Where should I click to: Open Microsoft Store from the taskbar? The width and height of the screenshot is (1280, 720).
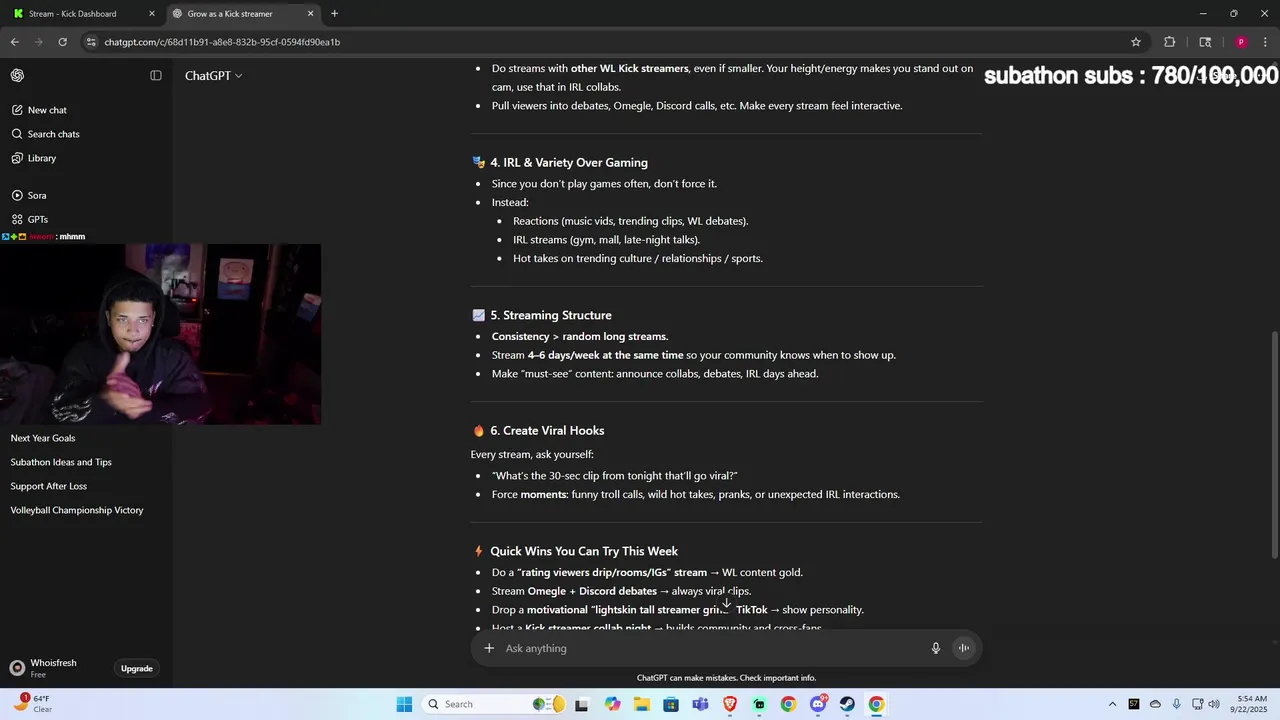click(671, 704)
